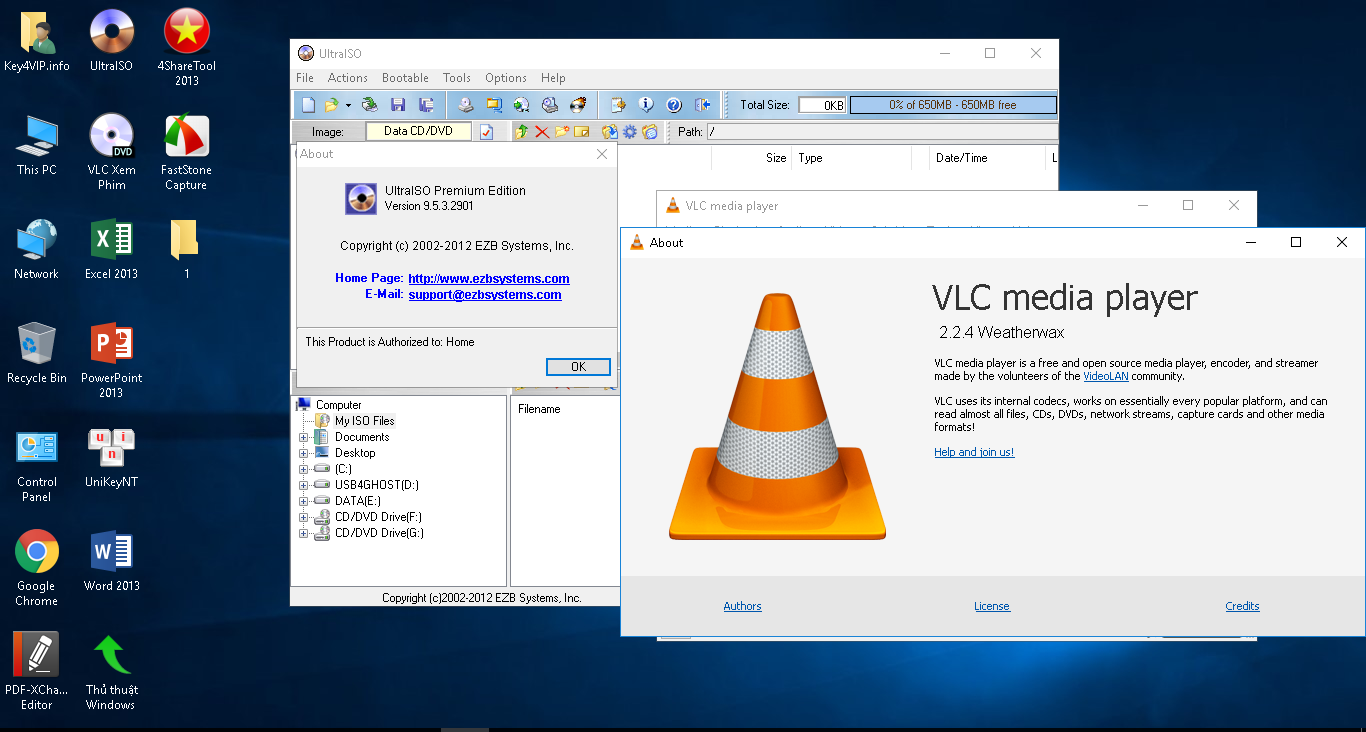
Task: Expand the Desktop node in UltraISO tree
Action: coord(304,453)
